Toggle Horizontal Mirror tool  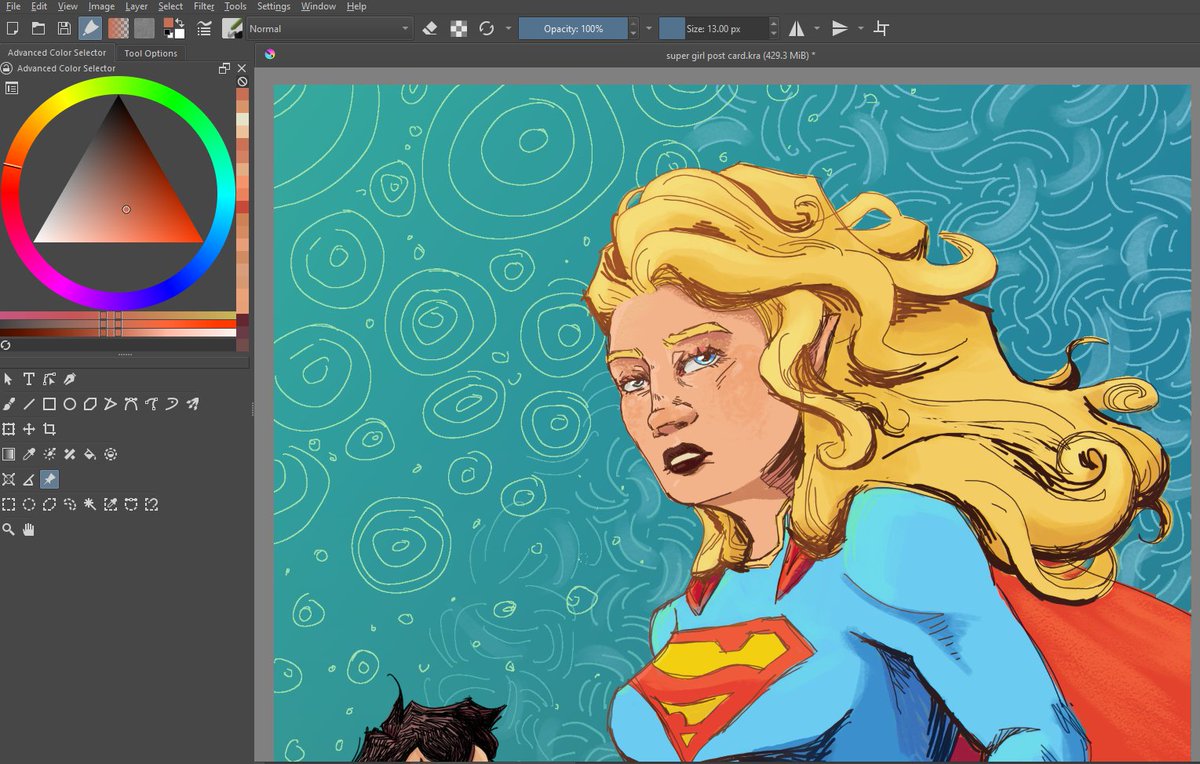(x=797, y=29)
